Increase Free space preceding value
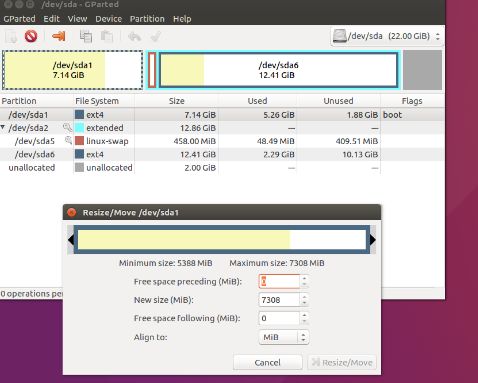 click(304, 278)
